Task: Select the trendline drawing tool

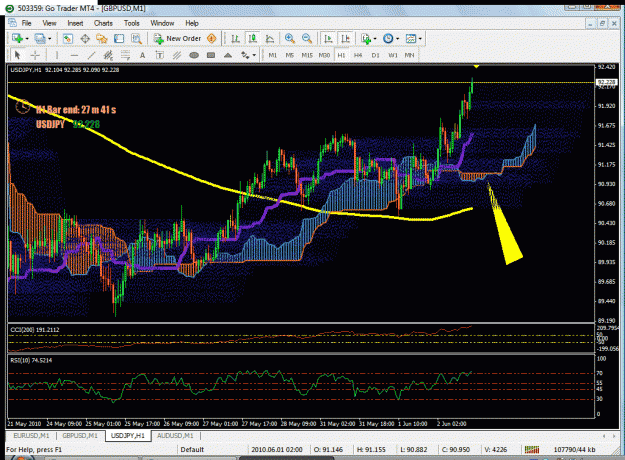Action: tap(91, 55)
